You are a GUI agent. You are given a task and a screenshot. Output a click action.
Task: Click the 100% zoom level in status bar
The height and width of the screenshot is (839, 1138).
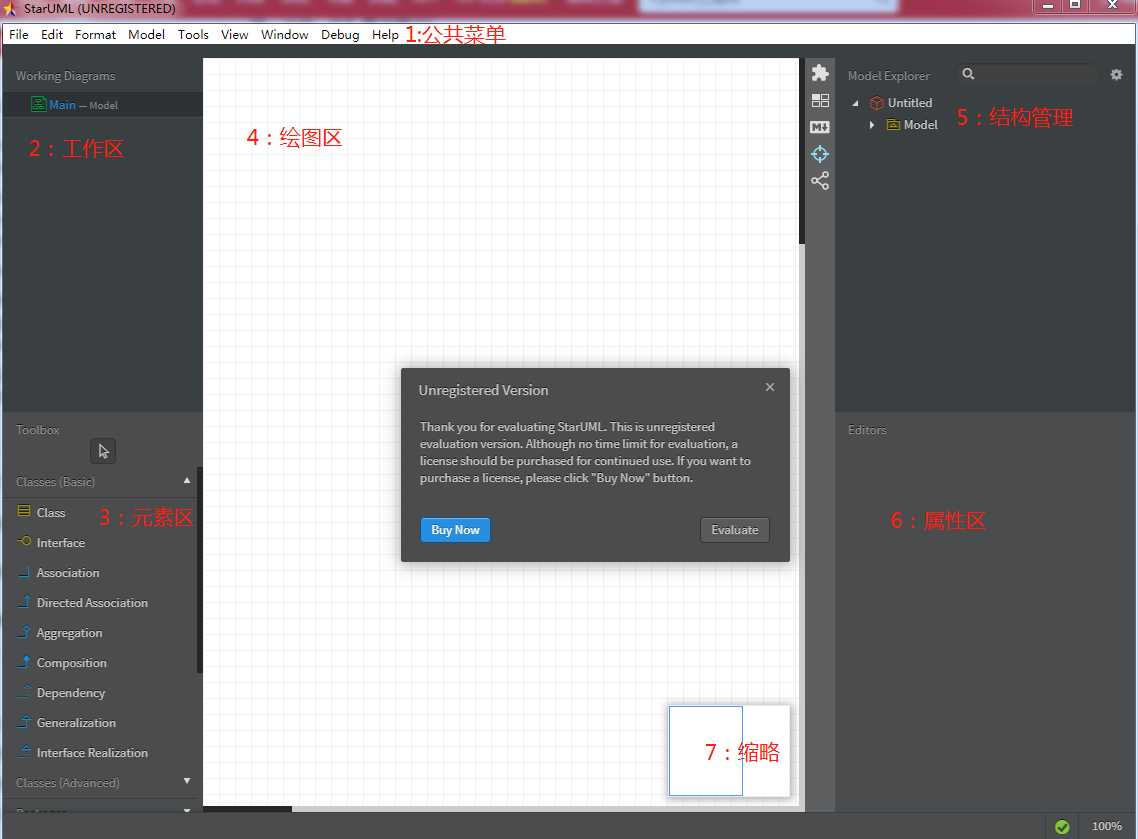[x=1106, y=826]
